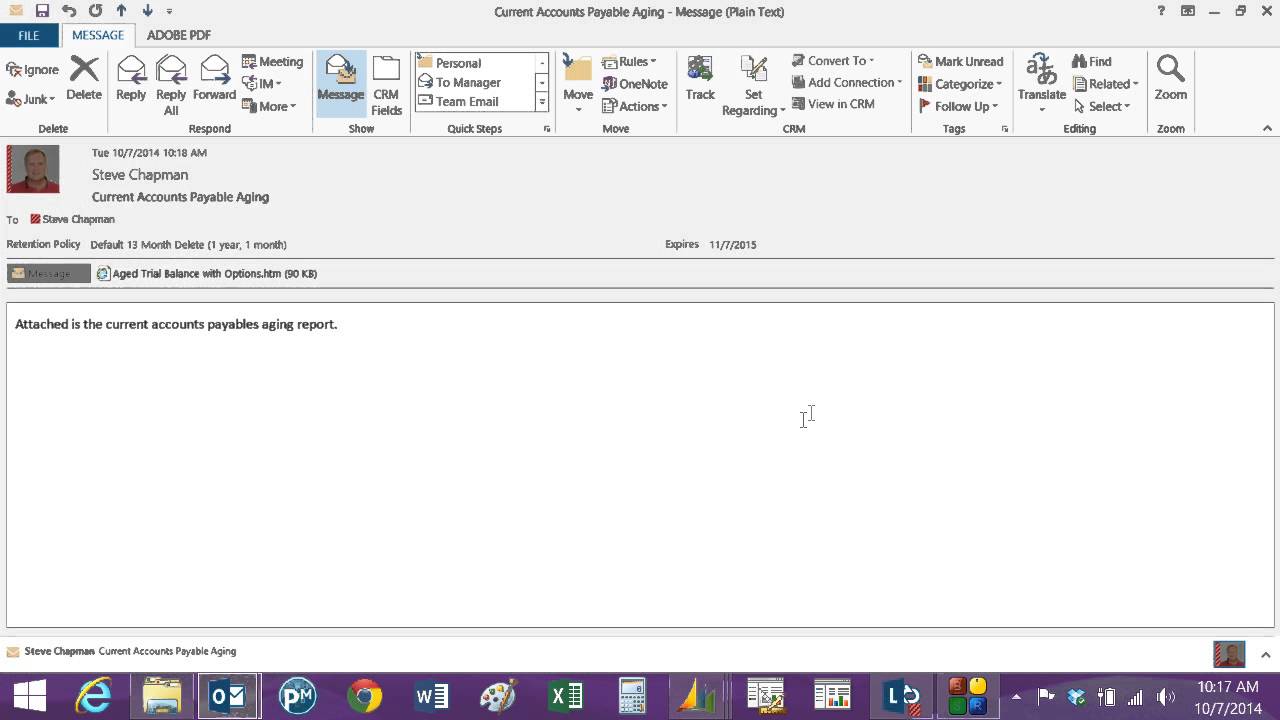Undo from the Quick Access toolbar
Viewport: 1280px width, 720px height.
(69, 11)
